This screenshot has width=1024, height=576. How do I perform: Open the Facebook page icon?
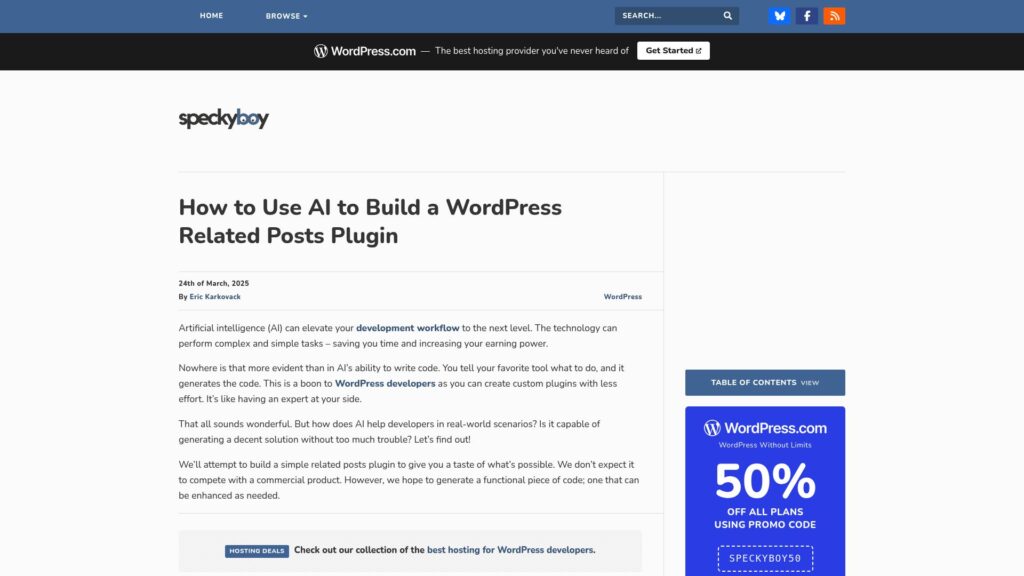click(x=807, y=16)
